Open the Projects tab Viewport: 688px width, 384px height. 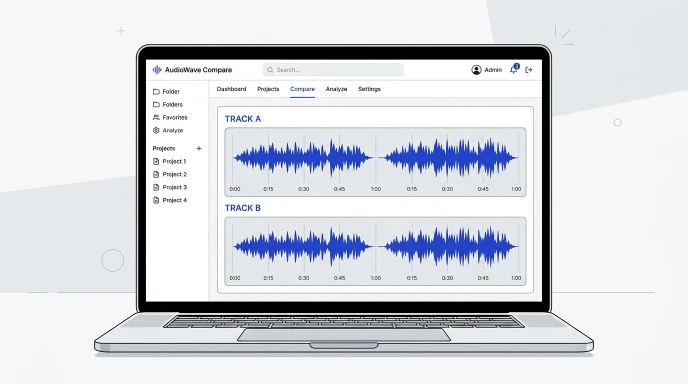pyautogui.click(x=268, y=89)
